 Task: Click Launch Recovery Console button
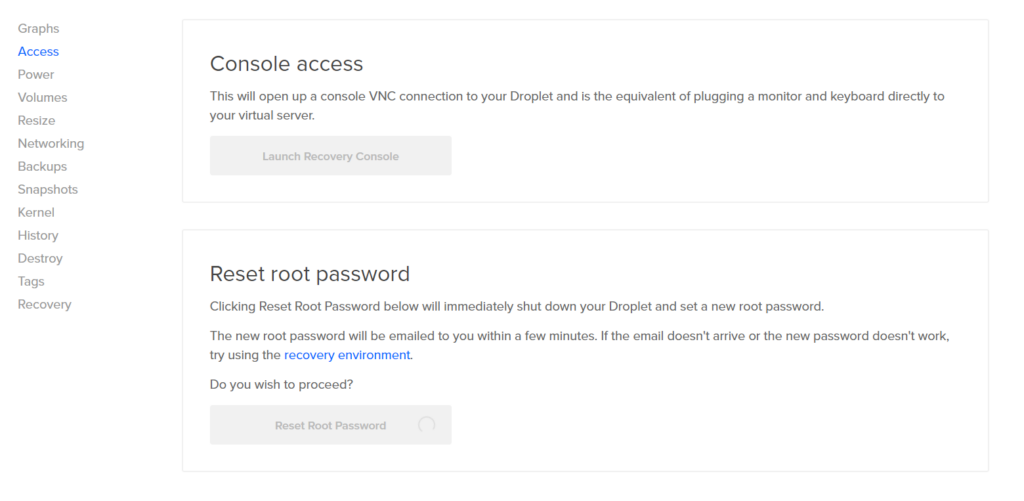click(x=330, y=155)
